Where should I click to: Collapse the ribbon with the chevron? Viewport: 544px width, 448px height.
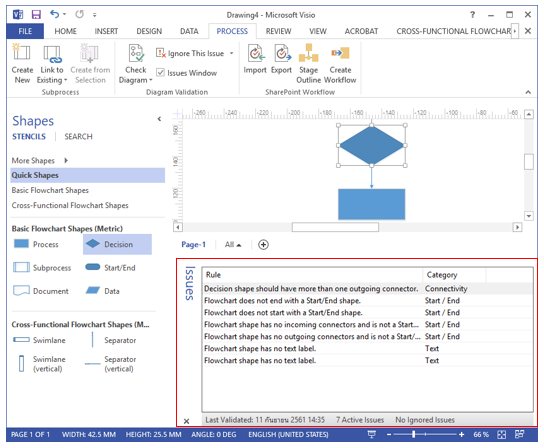coord(528,92)
